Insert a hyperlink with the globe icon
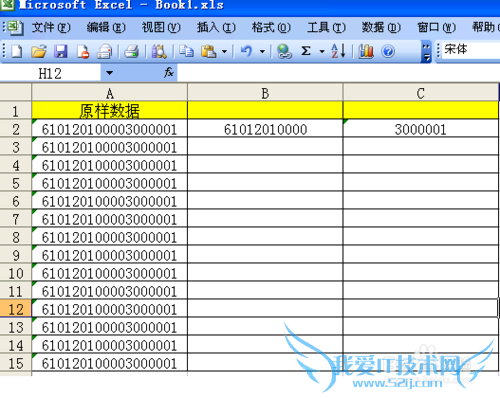This screenshot has width=500, height=398. (x=284, y=52)
